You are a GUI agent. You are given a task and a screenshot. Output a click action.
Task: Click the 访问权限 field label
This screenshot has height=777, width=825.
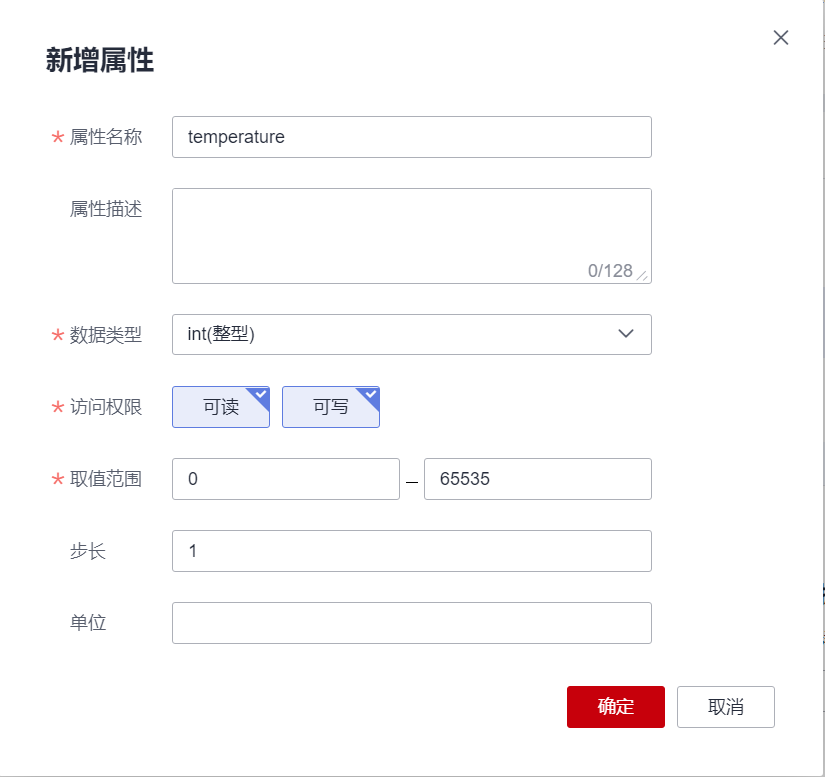point(105,407)
